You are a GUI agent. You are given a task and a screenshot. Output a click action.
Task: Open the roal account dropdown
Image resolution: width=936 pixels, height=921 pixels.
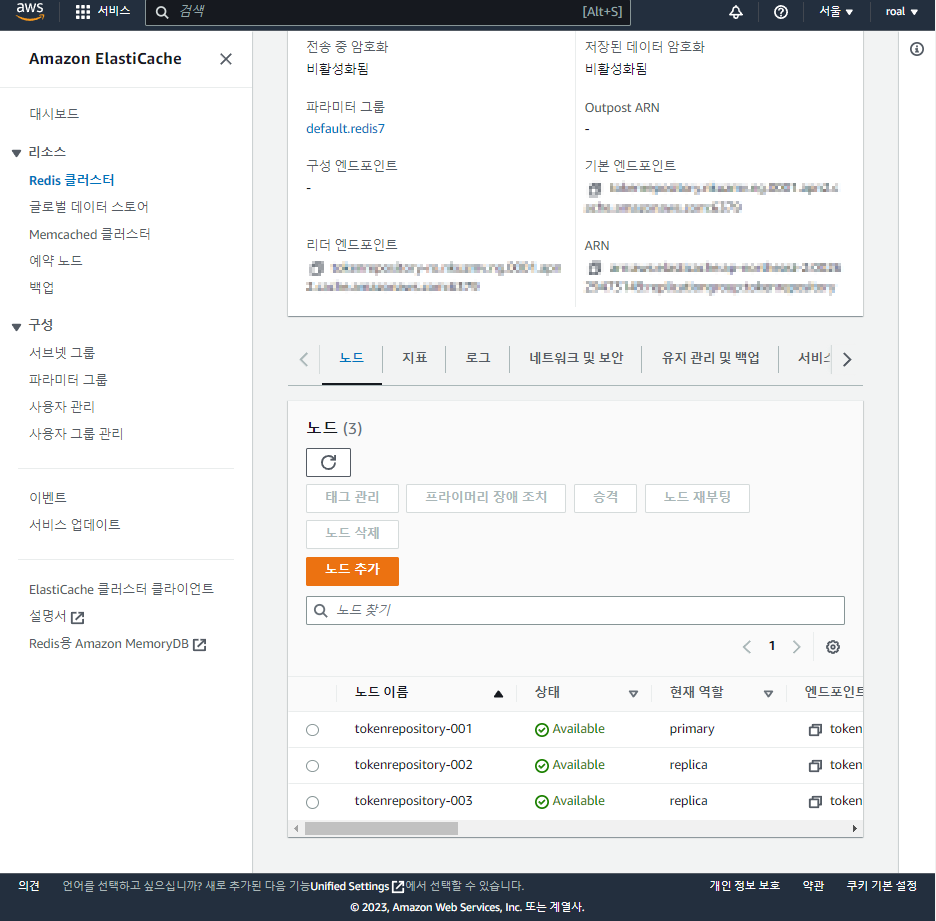click(x=901, y=11)
